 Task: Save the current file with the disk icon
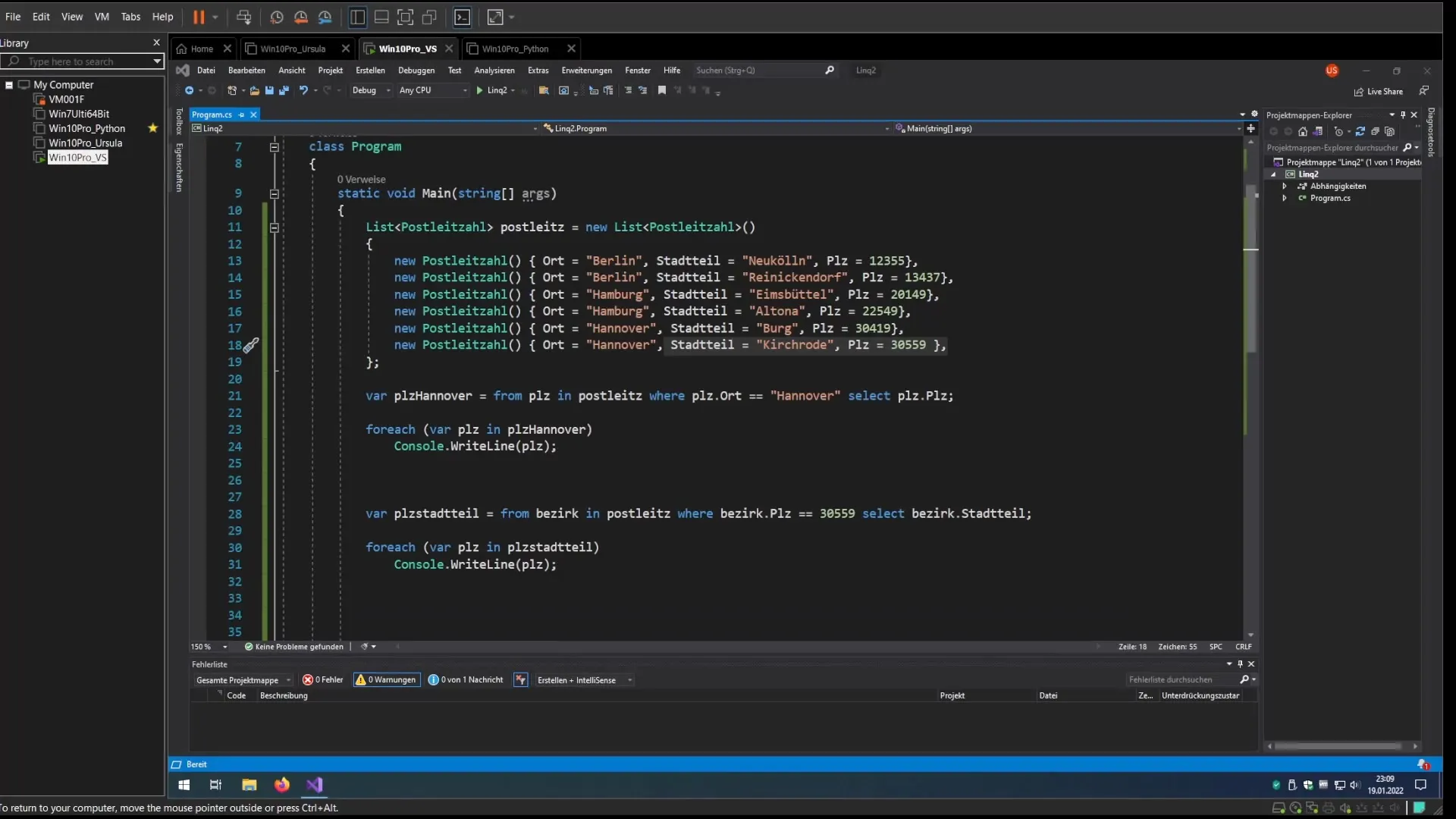click(269, 90)
